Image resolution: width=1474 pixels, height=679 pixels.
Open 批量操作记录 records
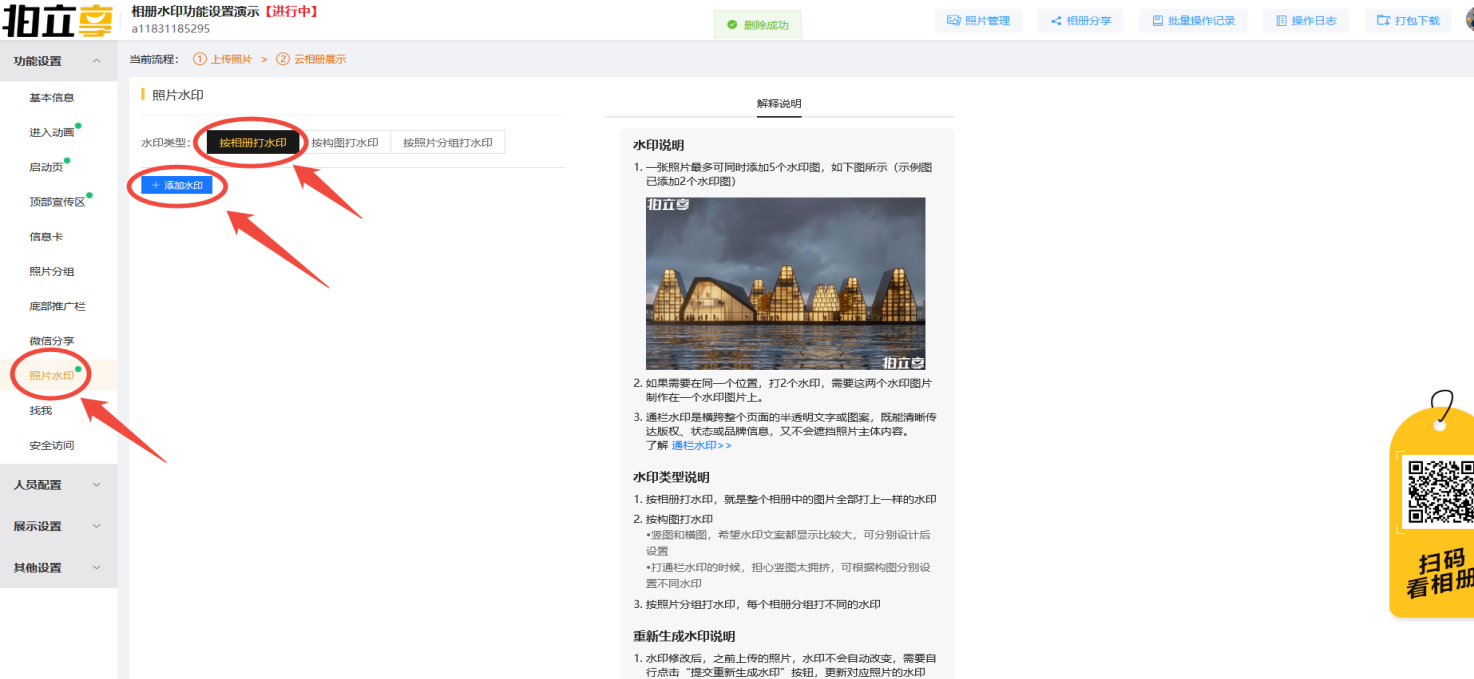1193,21
